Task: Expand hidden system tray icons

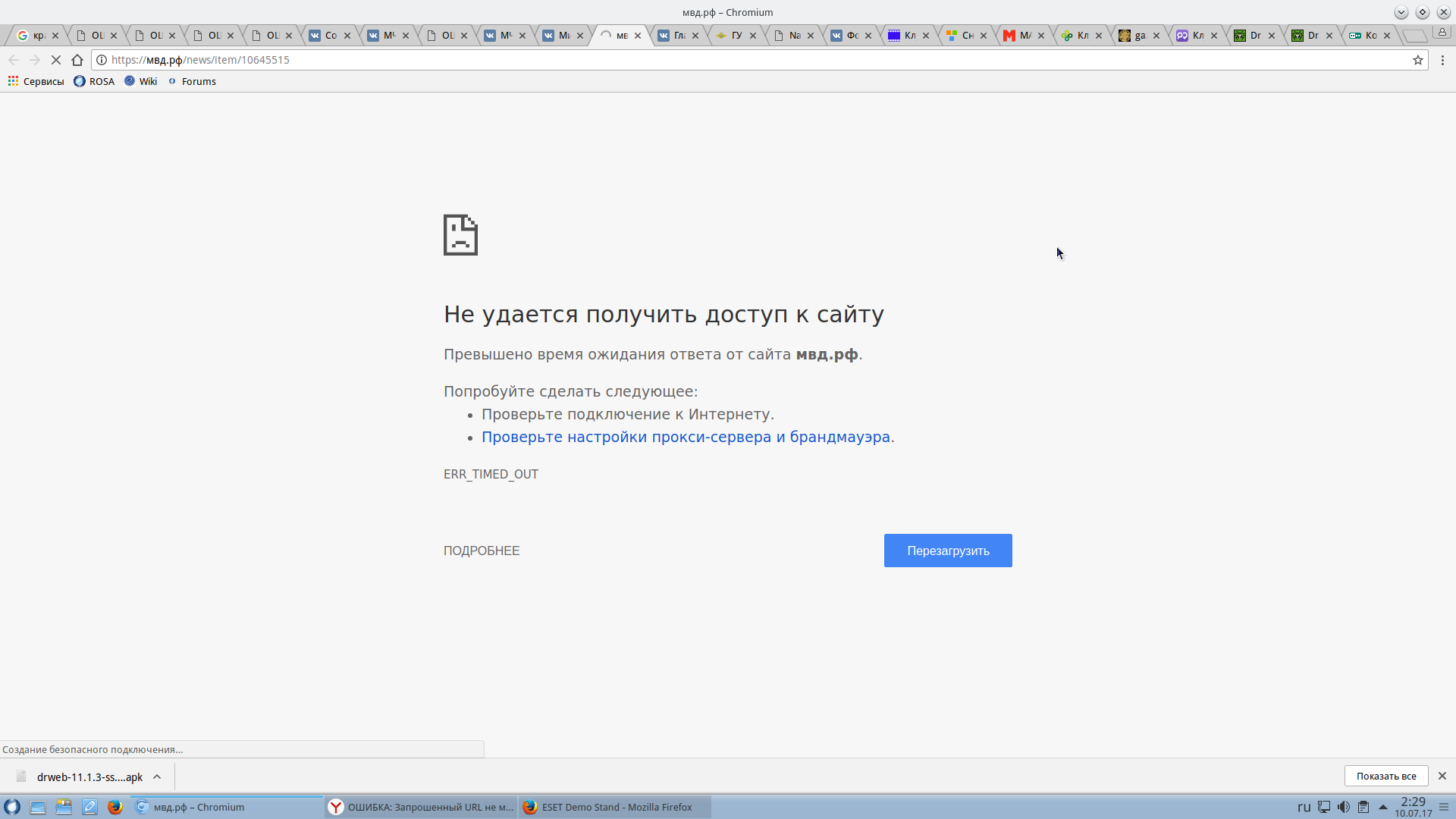Action: tap(1382, 807)
